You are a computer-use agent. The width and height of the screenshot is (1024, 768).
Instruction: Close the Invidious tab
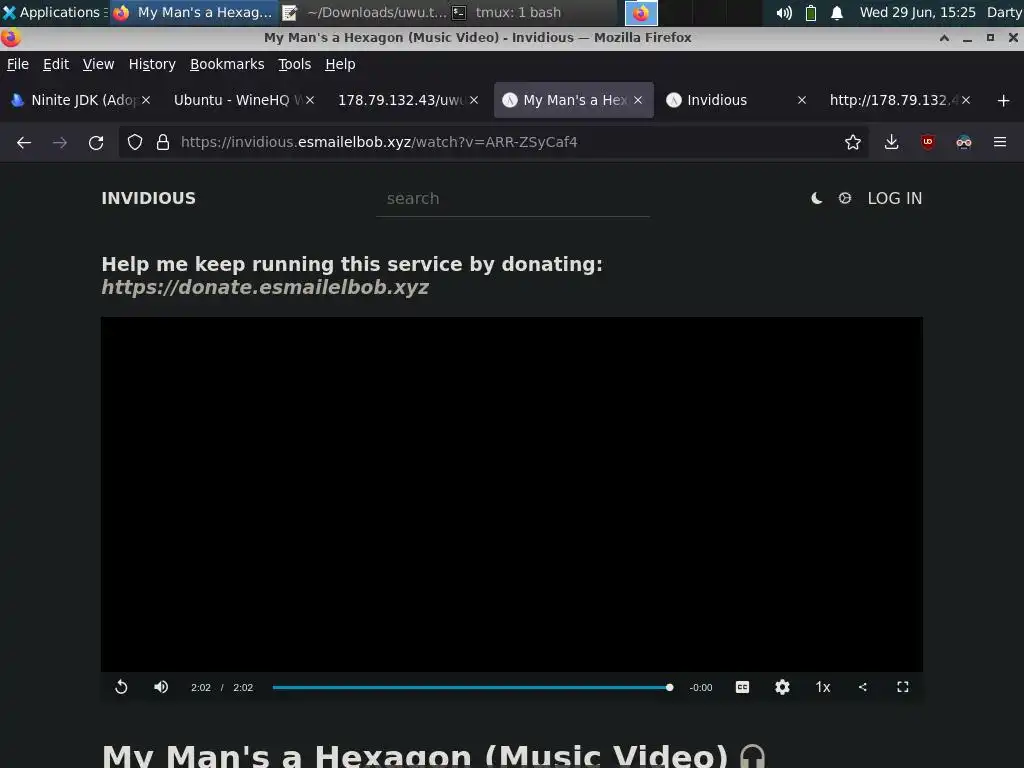point(802,100)
